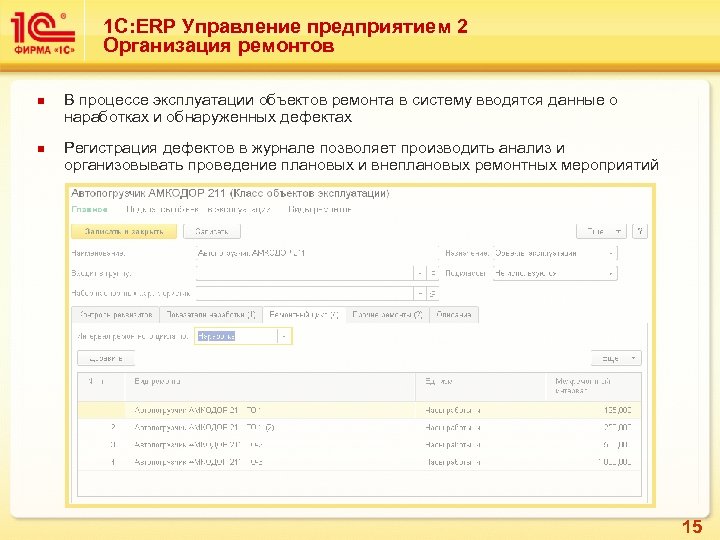This screenshot has height=540, width=720.
Task: Click the Записать button
Action: [x=212, y=231]
